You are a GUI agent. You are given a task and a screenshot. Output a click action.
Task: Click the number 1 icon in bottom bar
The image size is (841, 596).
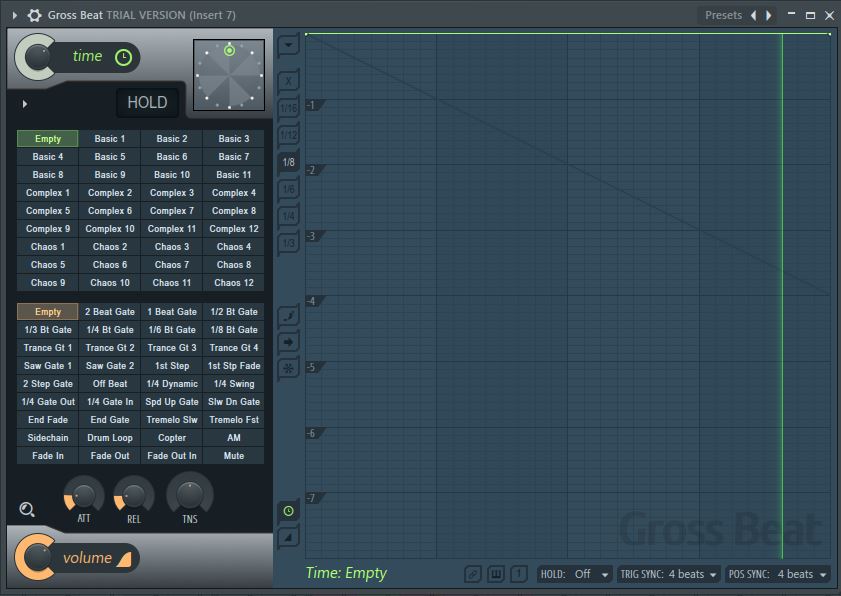519,575
